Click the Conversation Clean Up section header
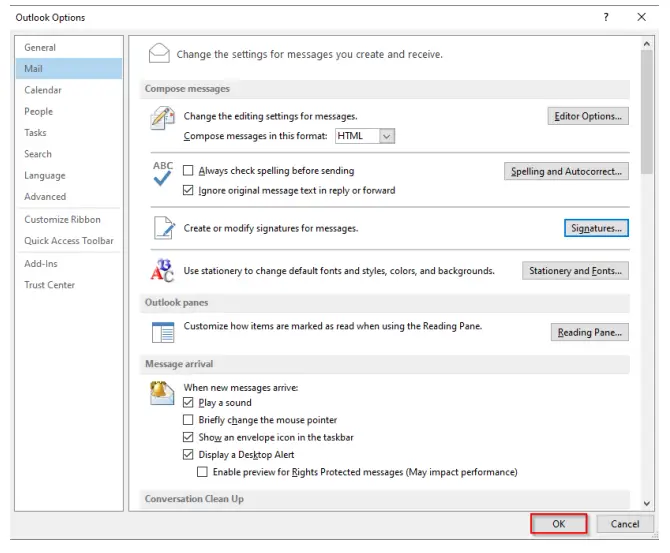670x553 pixels. click(385, 499)
